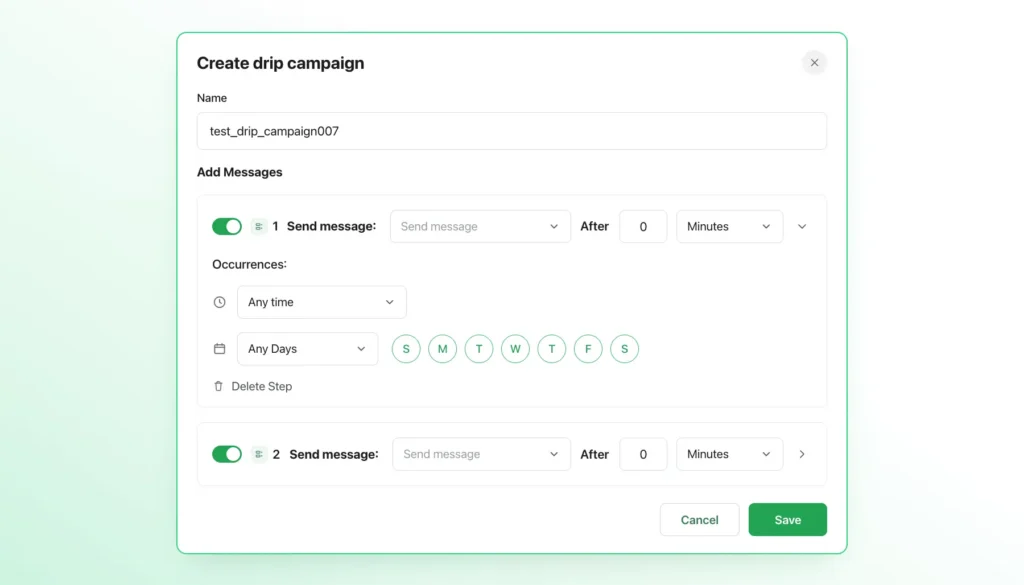Edit the campaign Name field
Image resolution: width=1024 pixels, height=585 pixels.
click(x=511, y=131)
